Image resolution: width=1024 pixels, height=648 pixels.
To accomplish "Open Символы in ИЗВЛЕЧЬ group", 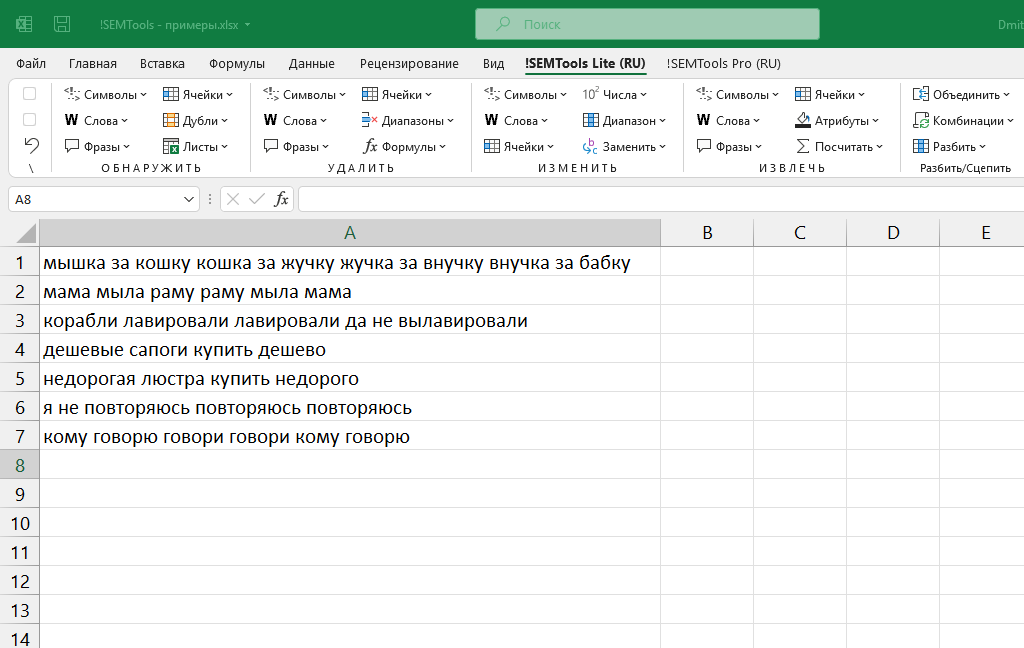I will pyautogui.click(x=737, y=95).
